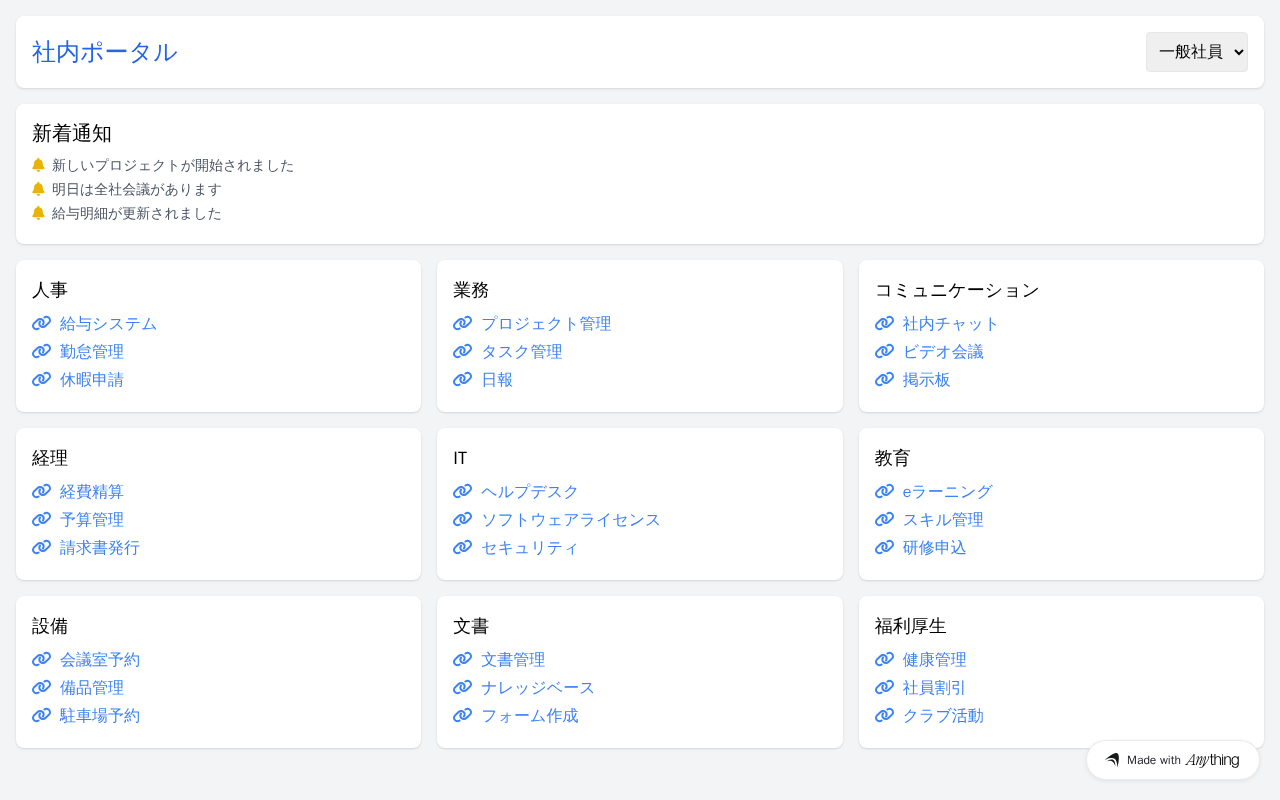Click the link icon beside eラーニング

pyautogui.click(x=884, y=491)
